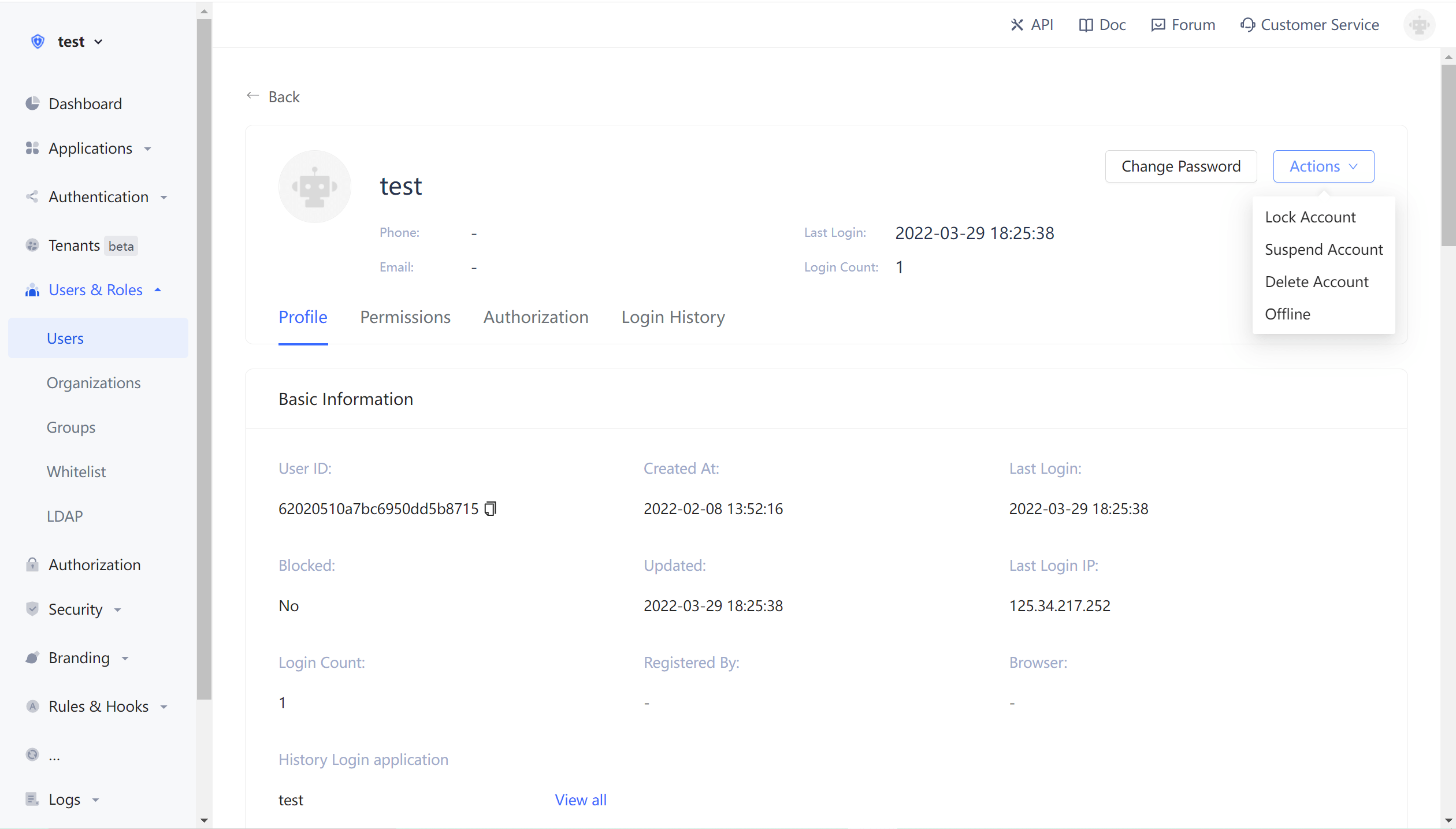Click the Customer Service headset icon
This screenshot has height=829, width=1456.
click(x=1247, y=25)
